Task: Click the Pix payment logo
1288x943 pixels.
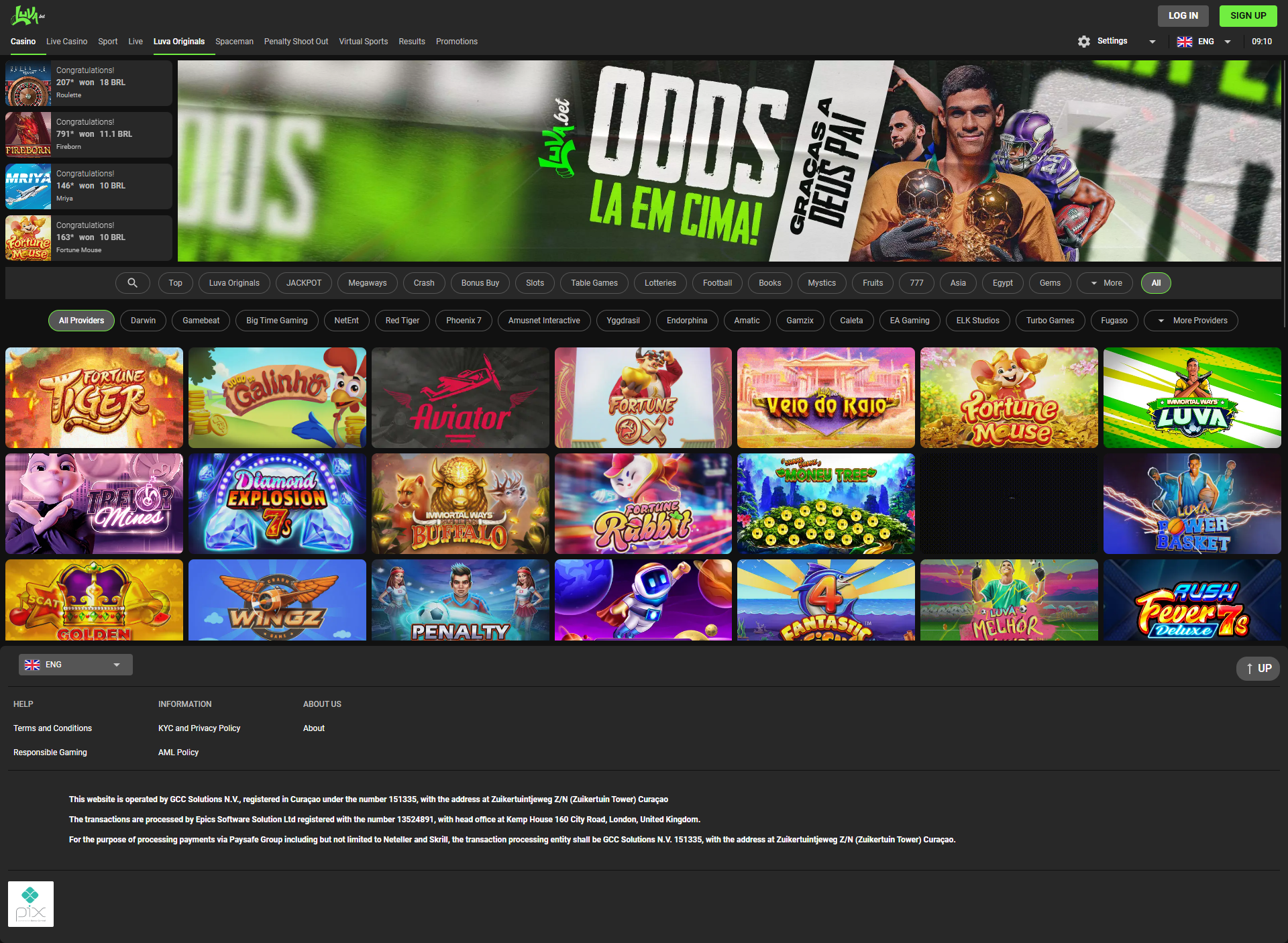Action: point(31,904)
